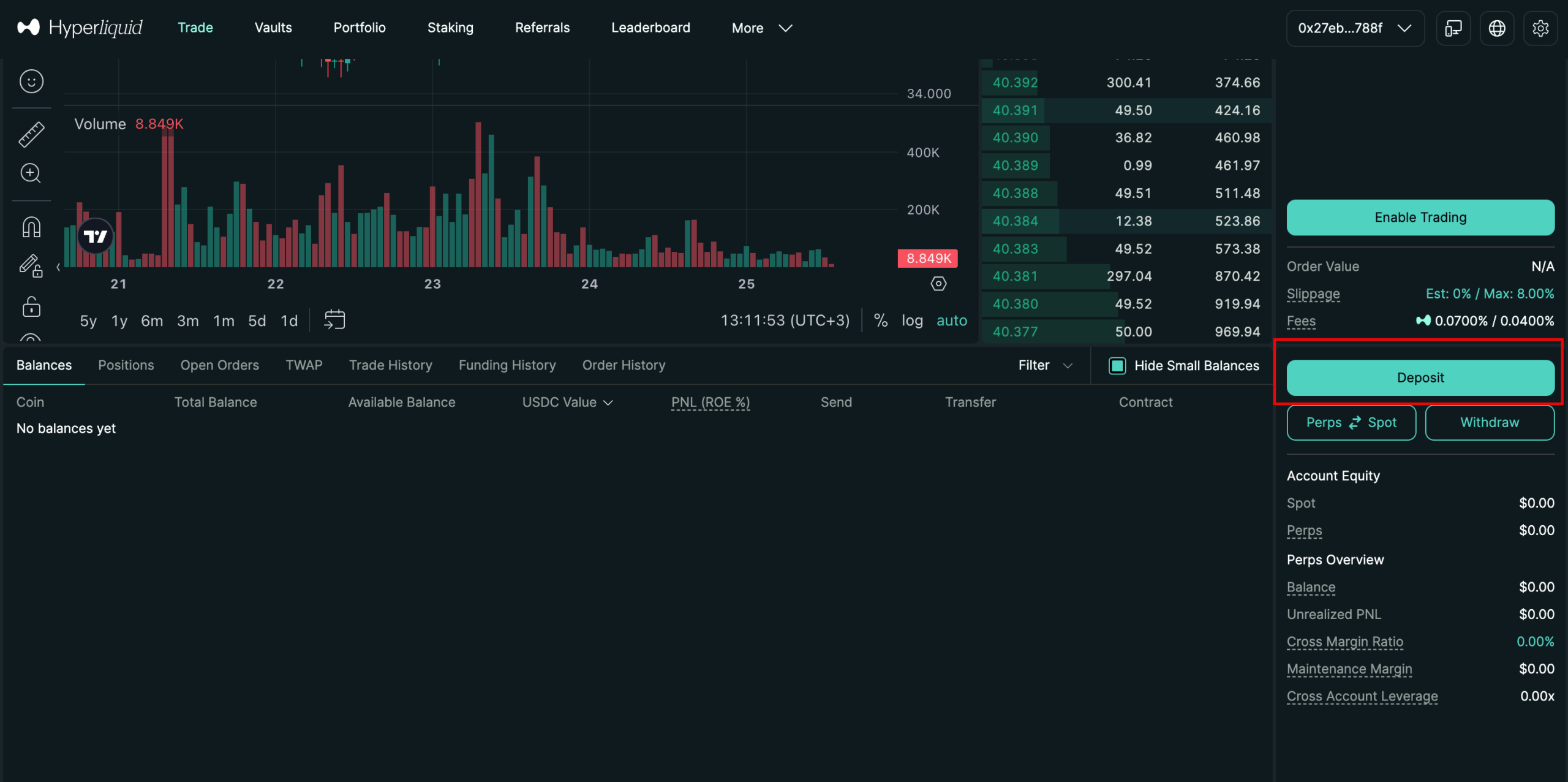Select the zoom in tool
The width and height of the screenshot is (1568, 782).
31,173
